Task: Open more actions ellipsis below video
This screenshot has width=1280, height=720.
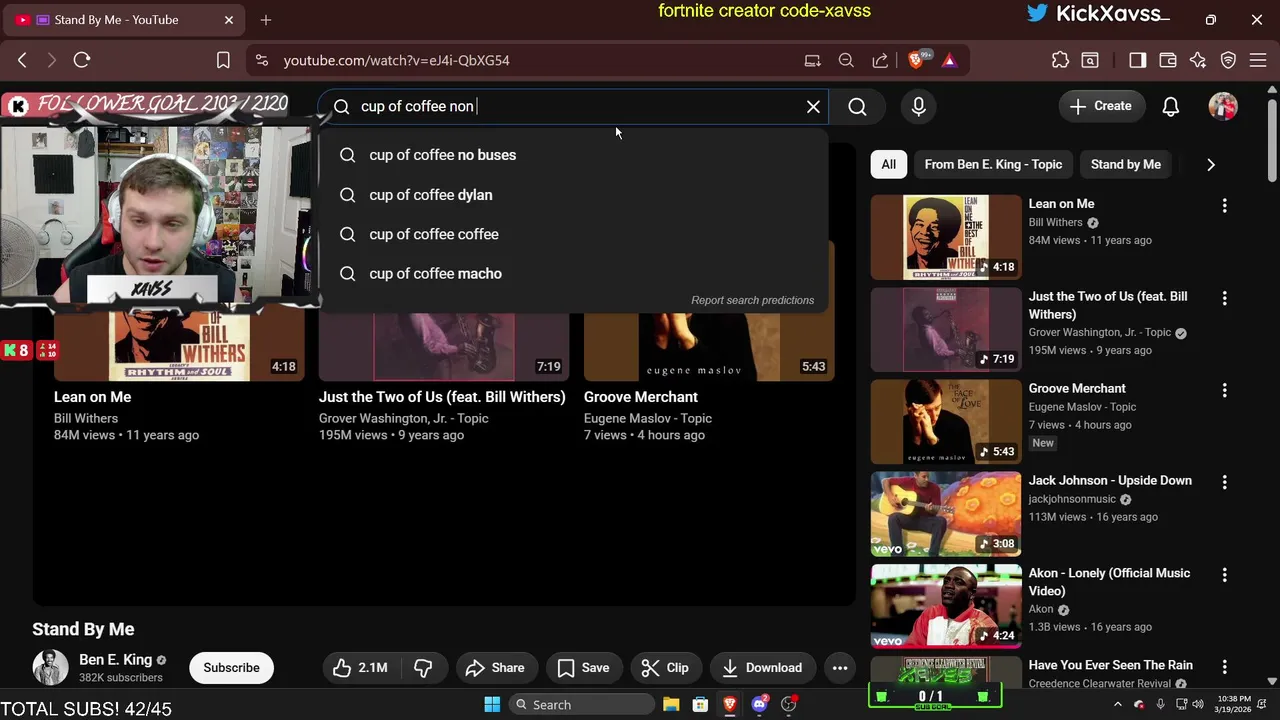Action: [840, 668]
